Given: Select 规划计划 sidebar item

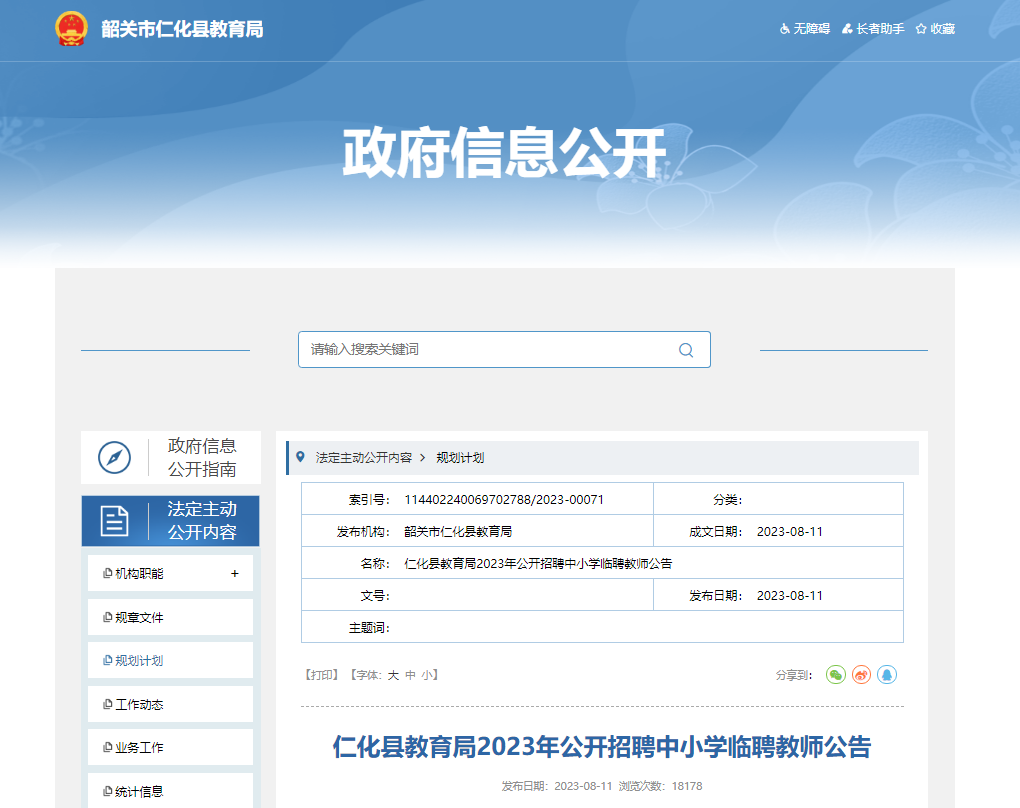Looking at the screenshot, I should pos(139,661).
